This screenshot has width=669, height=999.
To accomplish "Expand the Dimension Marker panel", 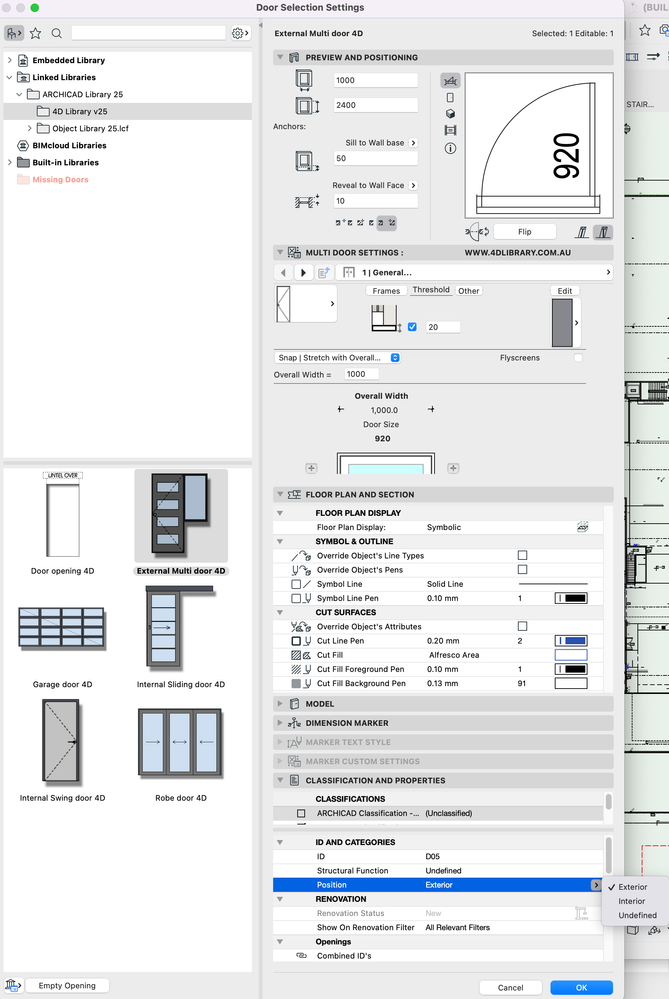I will click(280, 722).
